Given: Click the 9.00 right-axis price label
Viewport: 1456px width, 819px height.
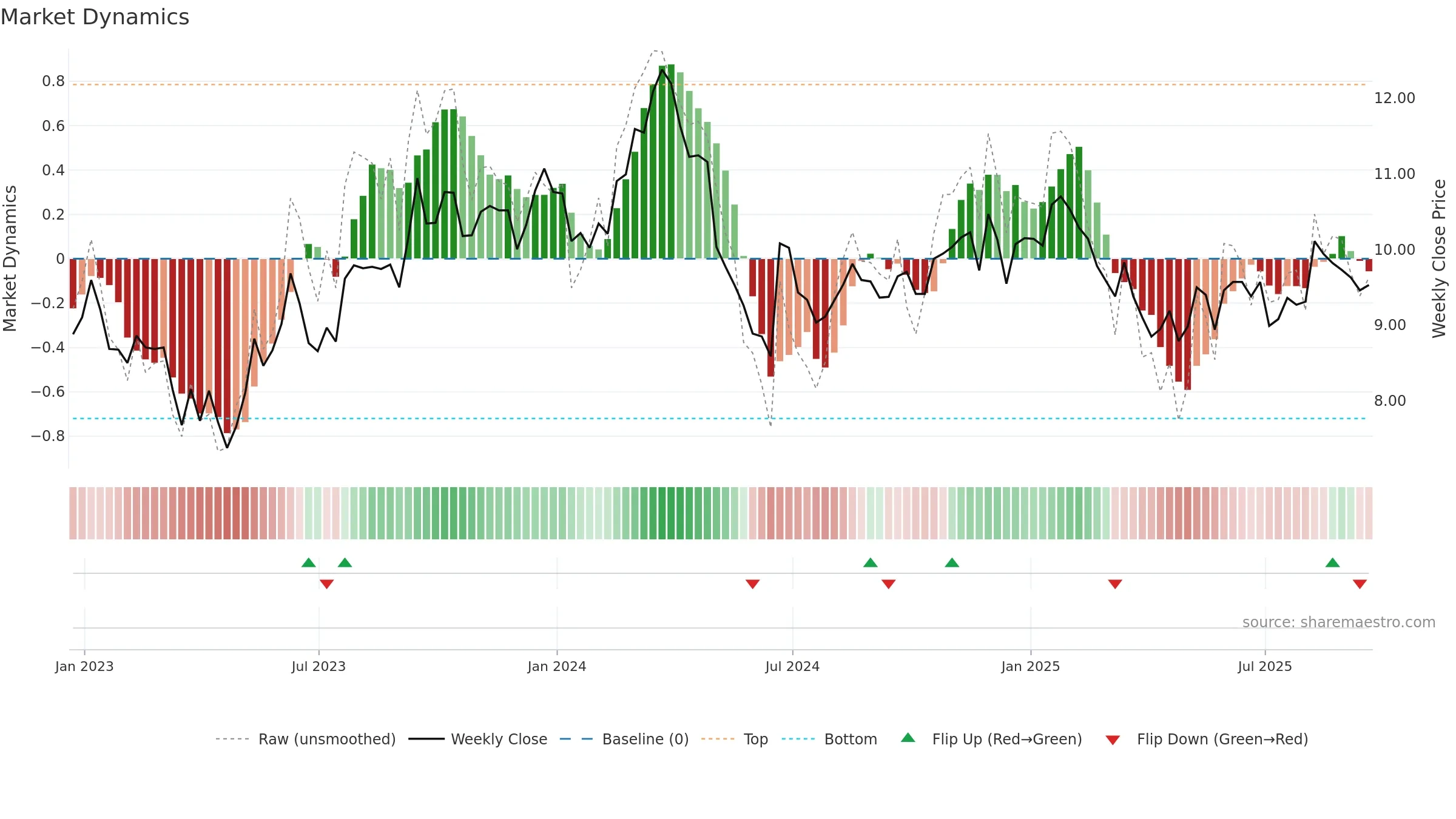Looking at the screenshot, I should [x=1390, y=325].
